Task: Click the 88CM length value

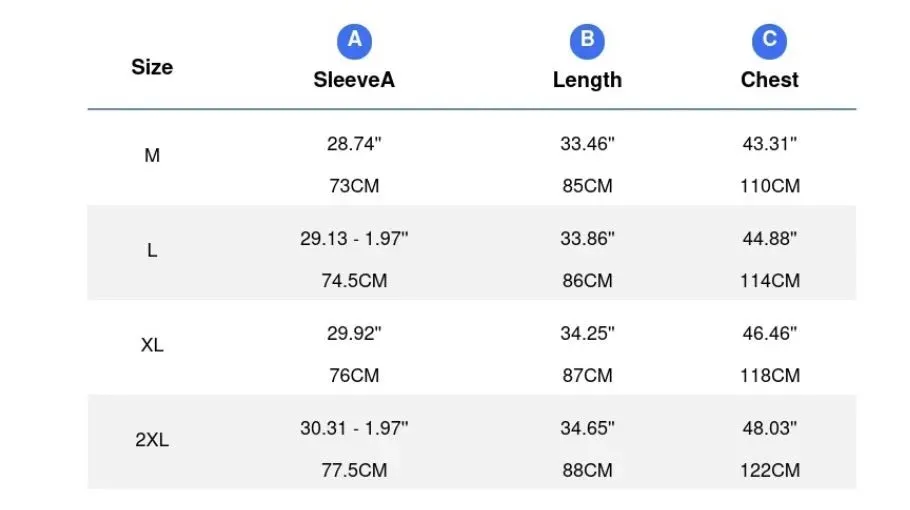Action: 587,470
